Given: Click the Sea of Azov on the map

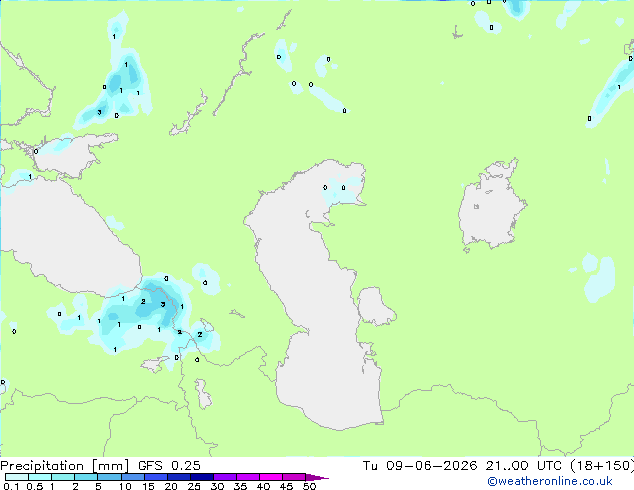Looking at the screenshot, I should click(69, 158).
